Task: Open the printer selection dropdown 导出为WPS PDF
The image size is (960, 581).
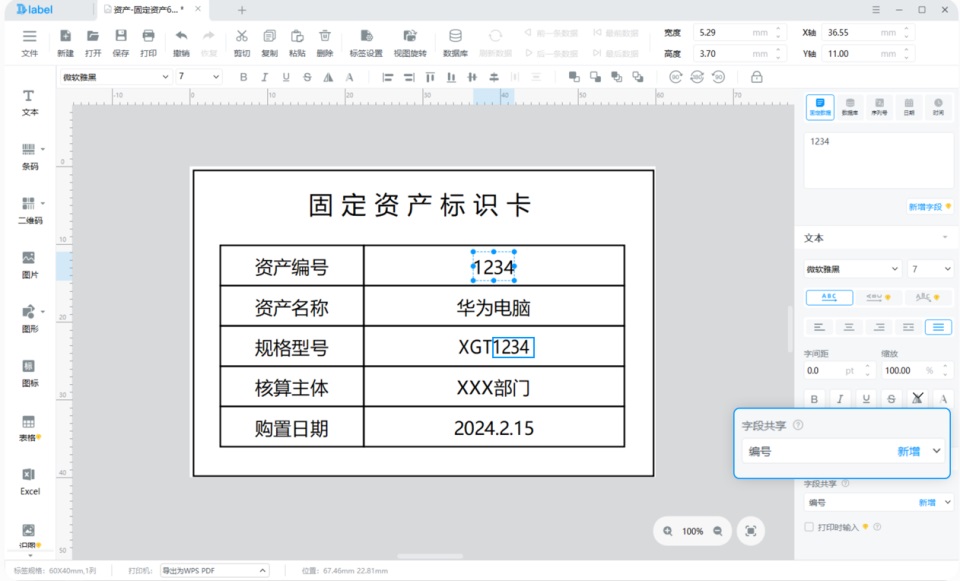Action: point(214,570)
